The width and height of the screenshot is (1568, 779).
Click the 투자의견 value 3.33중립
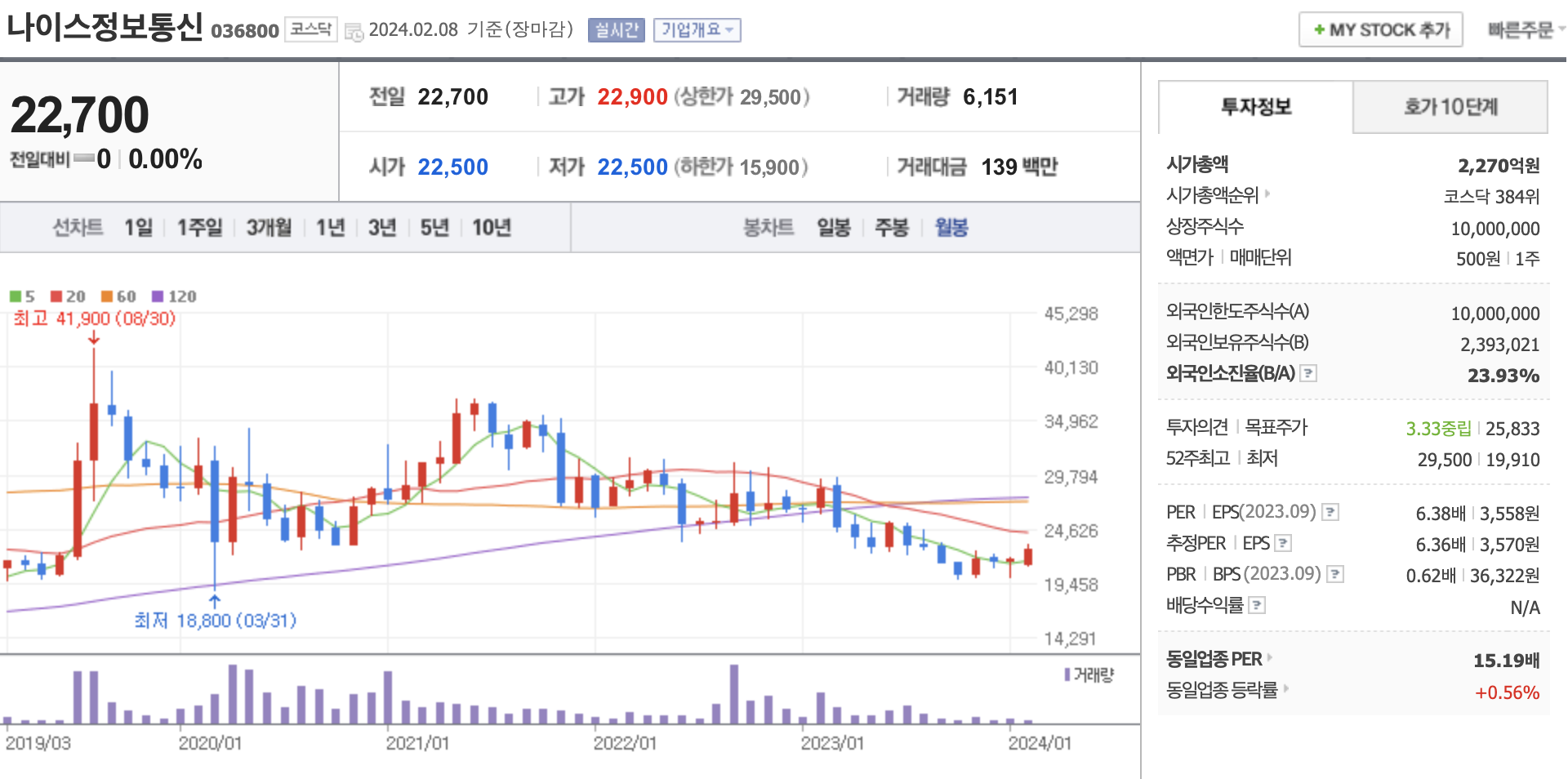click(1438, 429)
